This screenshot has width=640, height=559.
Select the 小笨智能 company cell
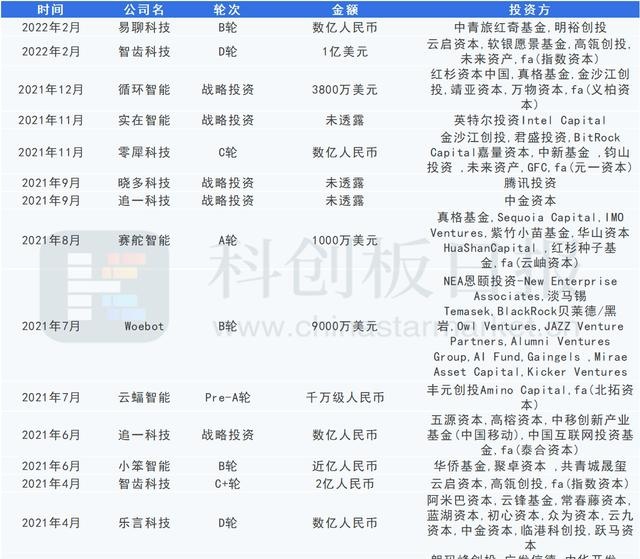tap(144, 466)
